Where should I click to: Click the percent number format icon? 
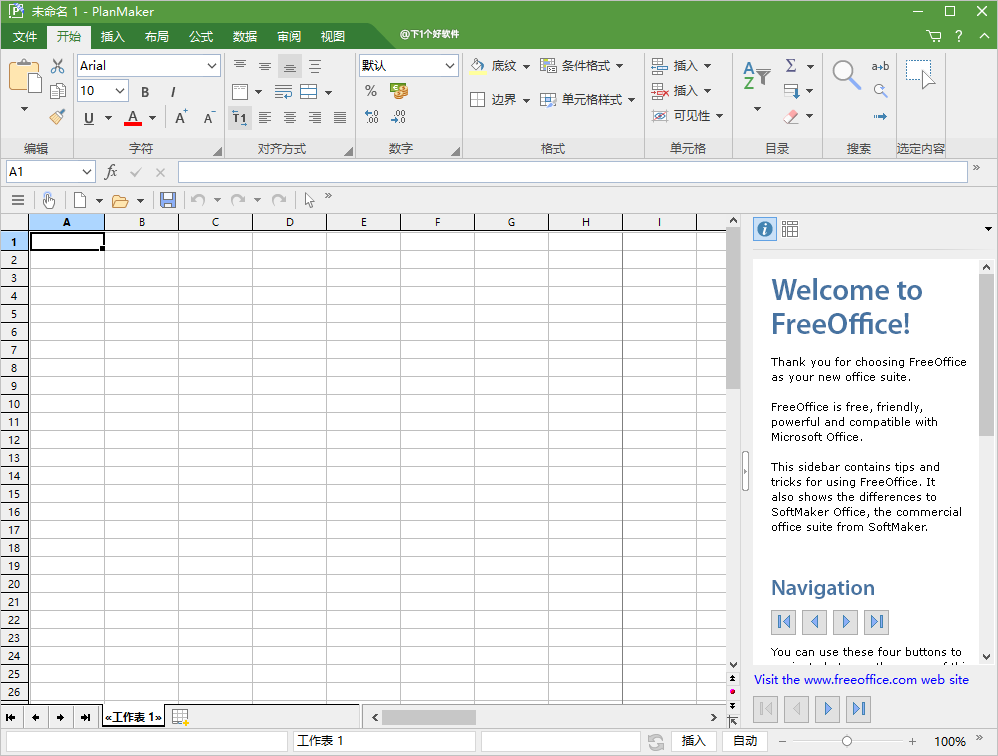click(371, 91)
